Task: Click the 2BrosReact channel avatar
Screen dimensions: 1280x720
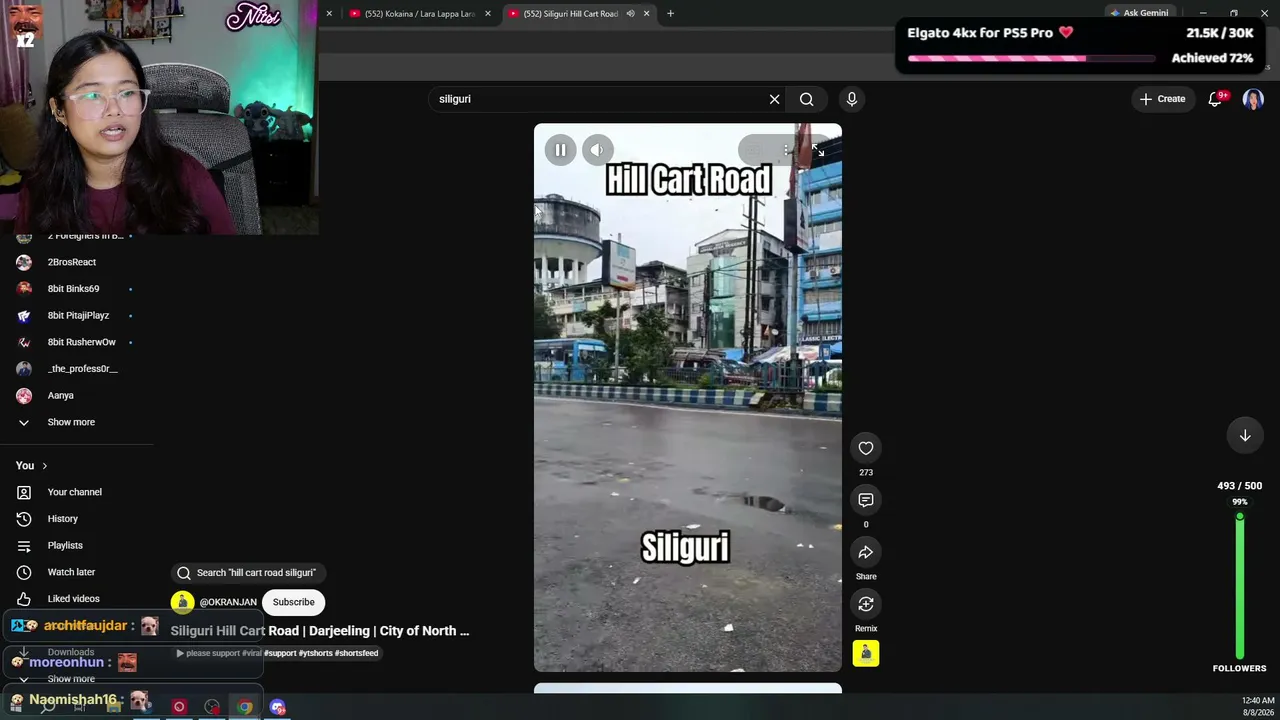Action: click(x=24, y=262)
